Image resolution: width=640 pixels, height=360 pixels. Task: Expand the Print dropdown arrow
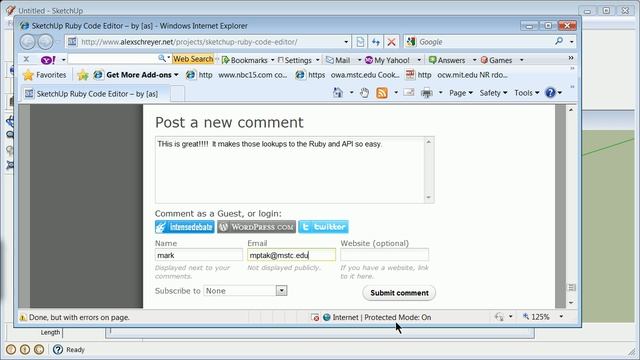[x=440, y=93]
